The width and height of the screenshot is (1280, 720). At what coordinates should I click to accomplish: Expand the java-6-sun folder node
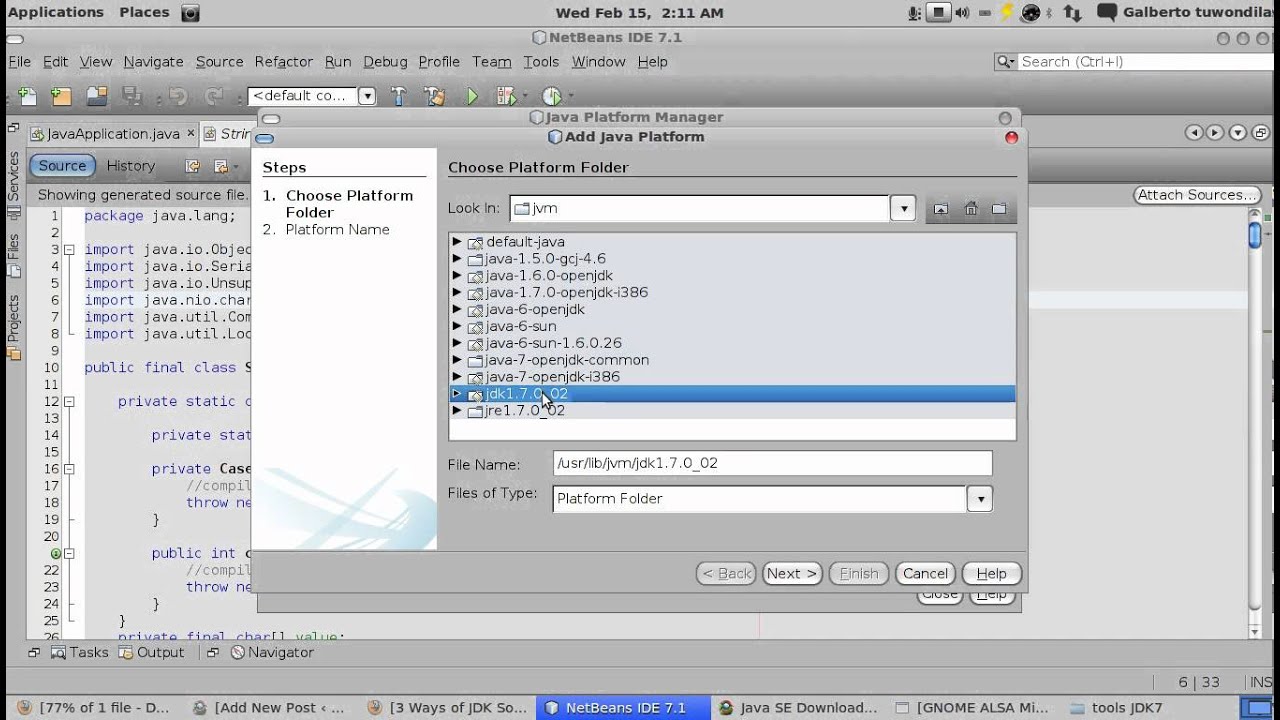pos(457,326)
